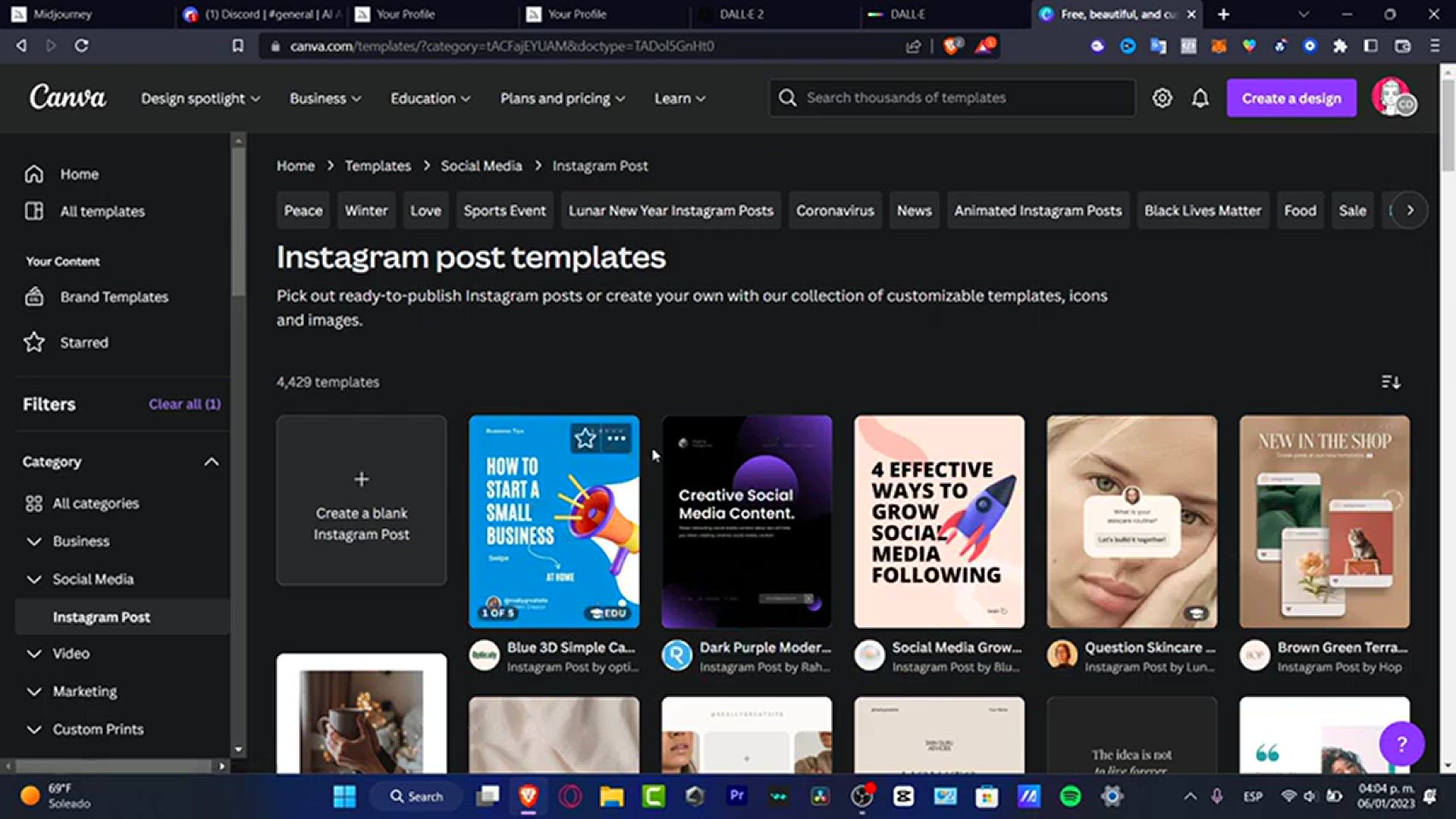
Task: Open a new browser tab
Action: (x=1223, y=14)
